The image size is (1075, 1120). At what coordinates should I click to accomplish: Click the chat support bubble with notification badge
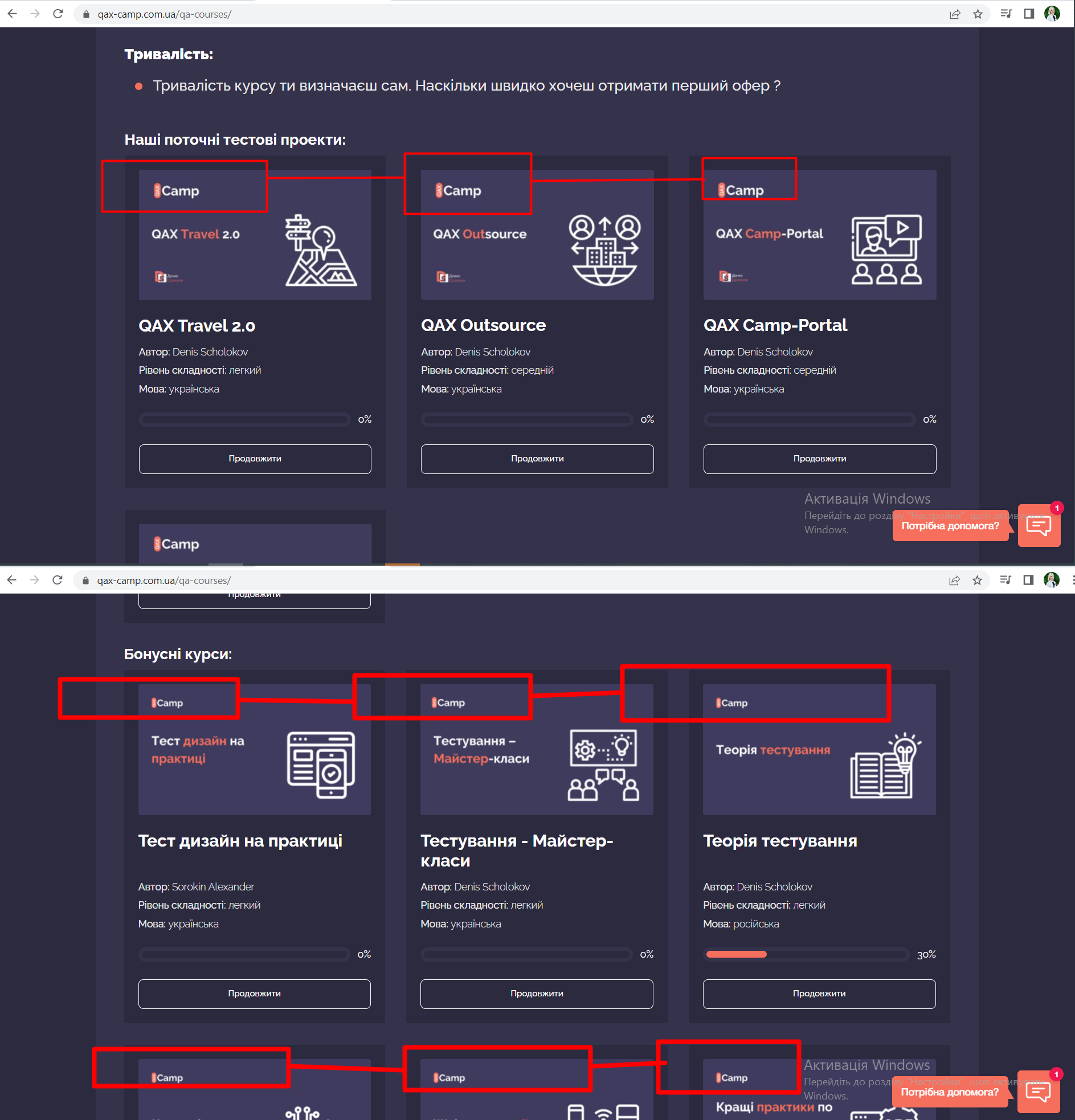point(1039,525)
